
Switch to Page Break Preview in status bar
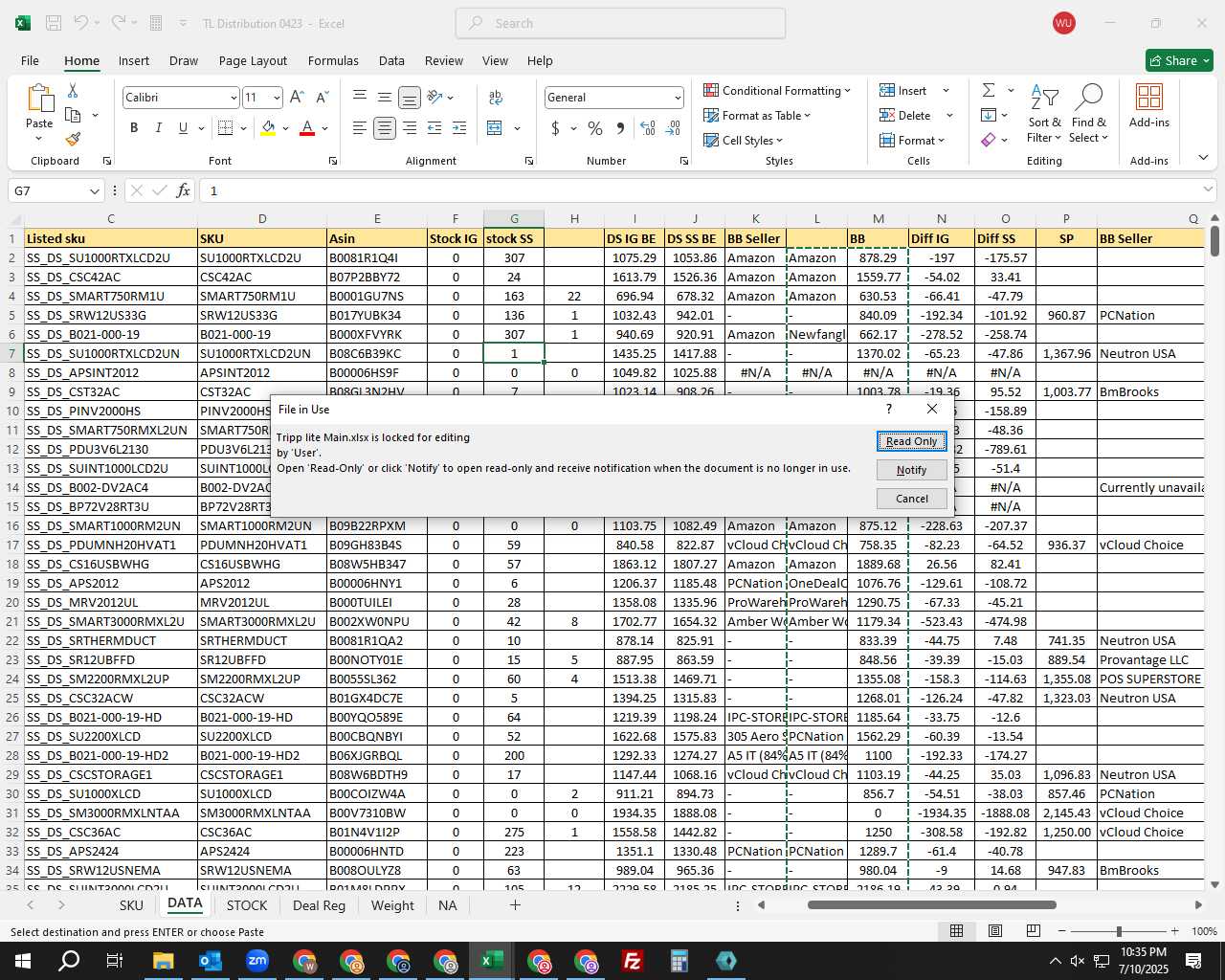point(1033,931)
